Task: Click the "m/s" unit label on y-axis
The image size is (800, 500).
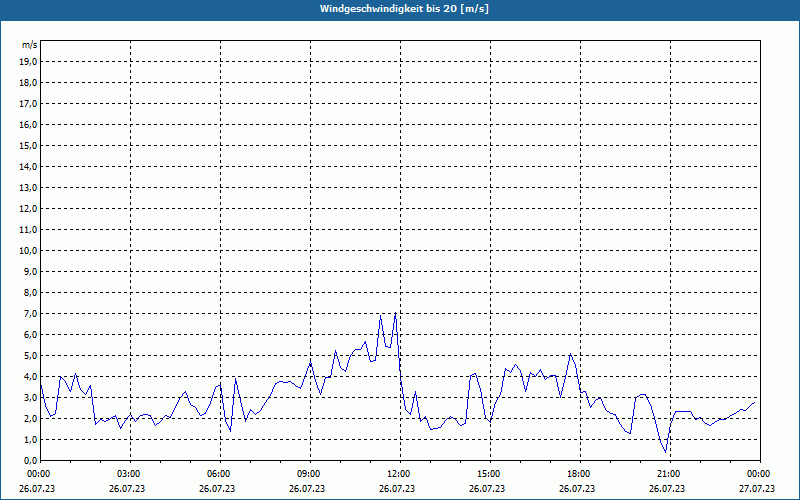Action: (30, 45)
